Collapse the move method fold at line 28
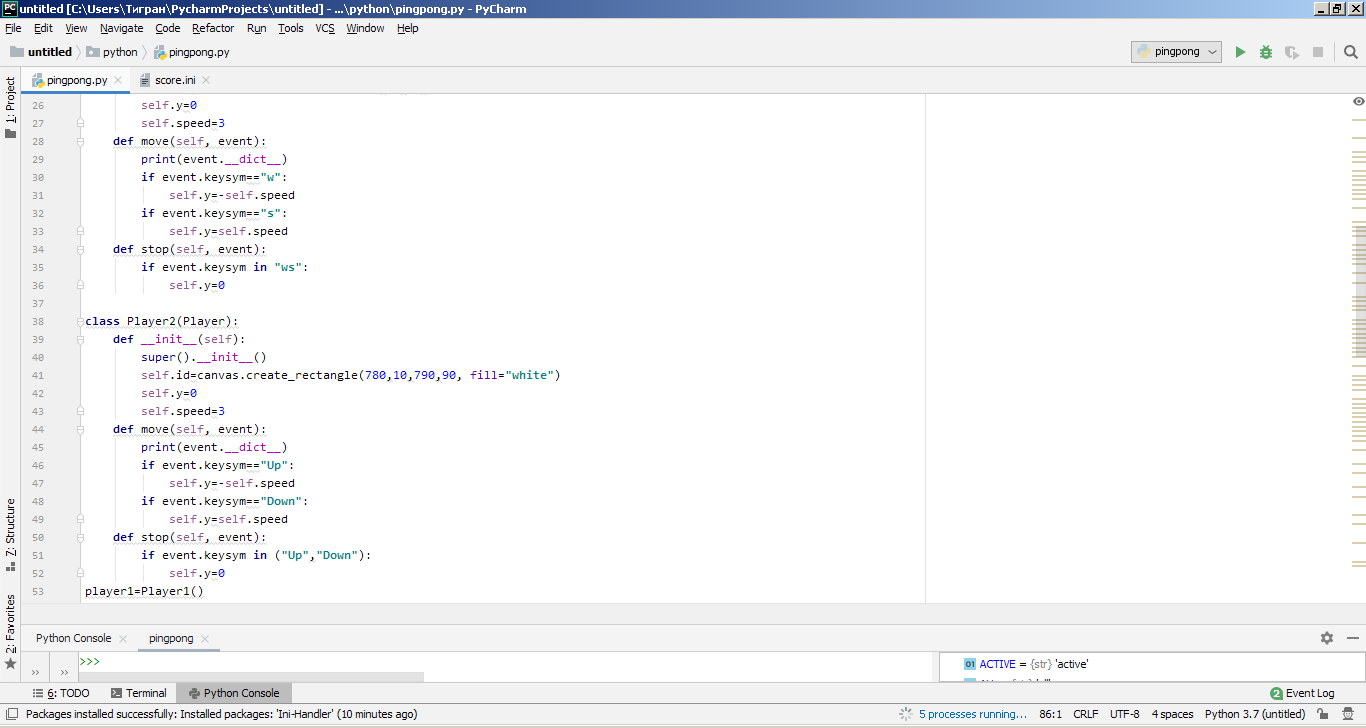1366x728 pixels. [80, 141]
